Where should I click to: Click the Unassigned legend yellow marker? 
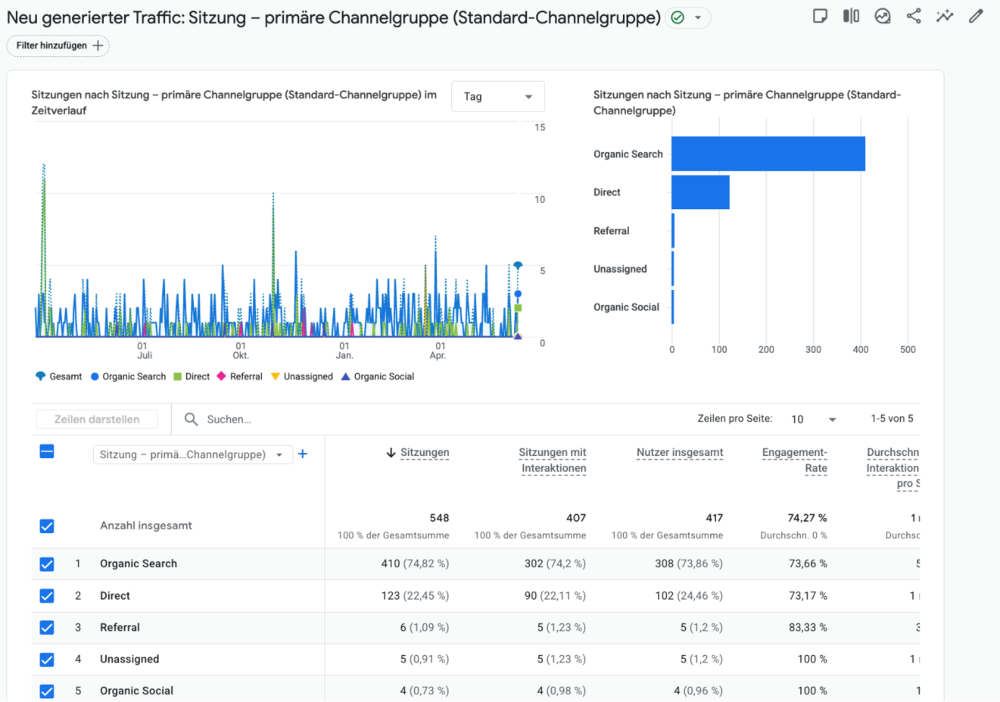tap(276, 376)
